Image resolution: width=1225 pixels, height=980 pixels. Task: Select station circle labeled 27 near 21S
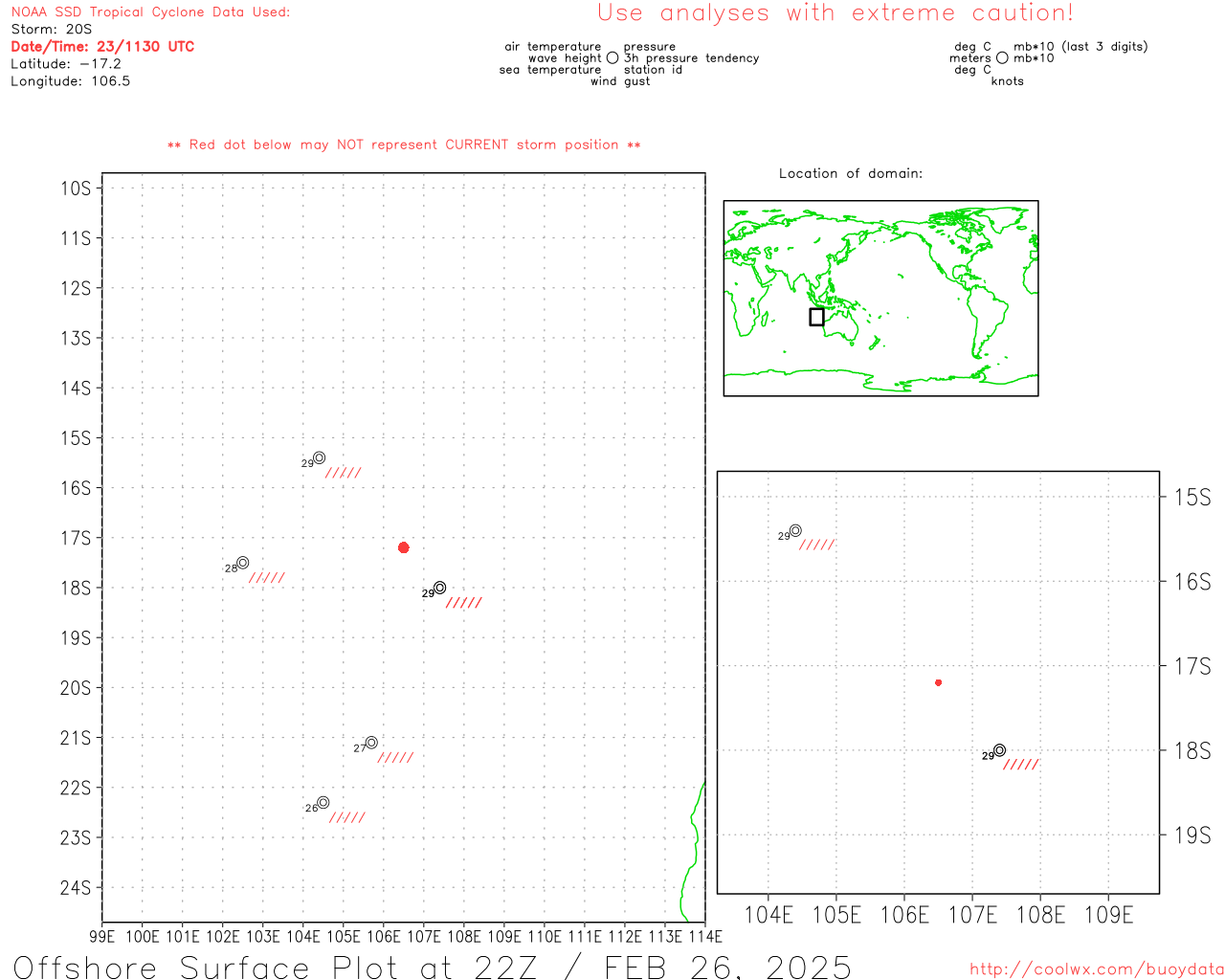tap(371, 743)
